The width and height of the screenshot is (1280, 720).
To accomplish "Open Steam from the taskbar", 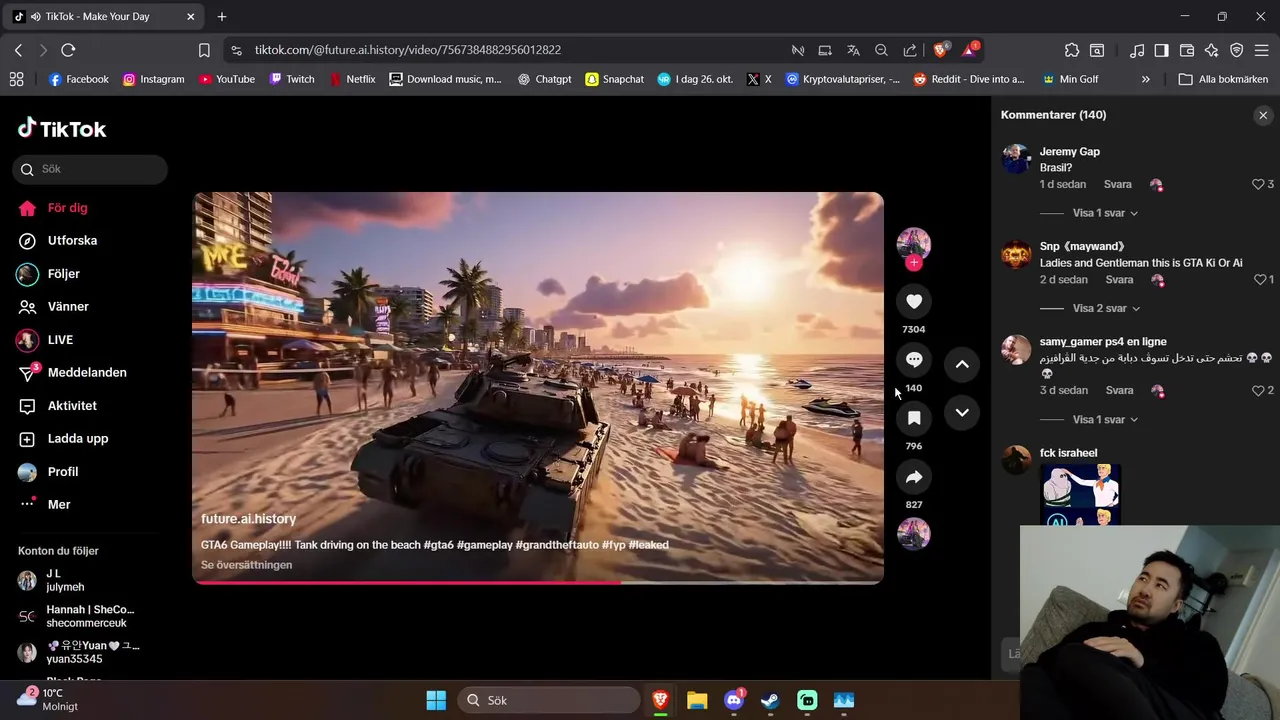I will (x=770, y=700).
